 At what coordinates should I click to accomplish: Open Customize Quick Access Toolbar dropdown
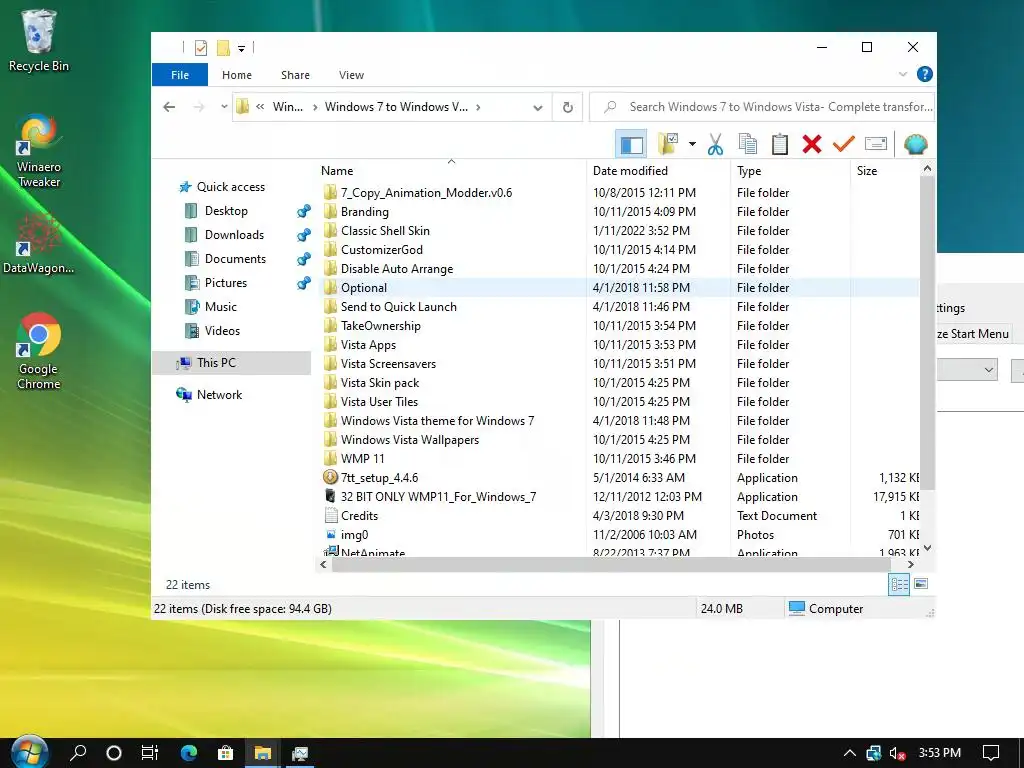coord(241,48)
